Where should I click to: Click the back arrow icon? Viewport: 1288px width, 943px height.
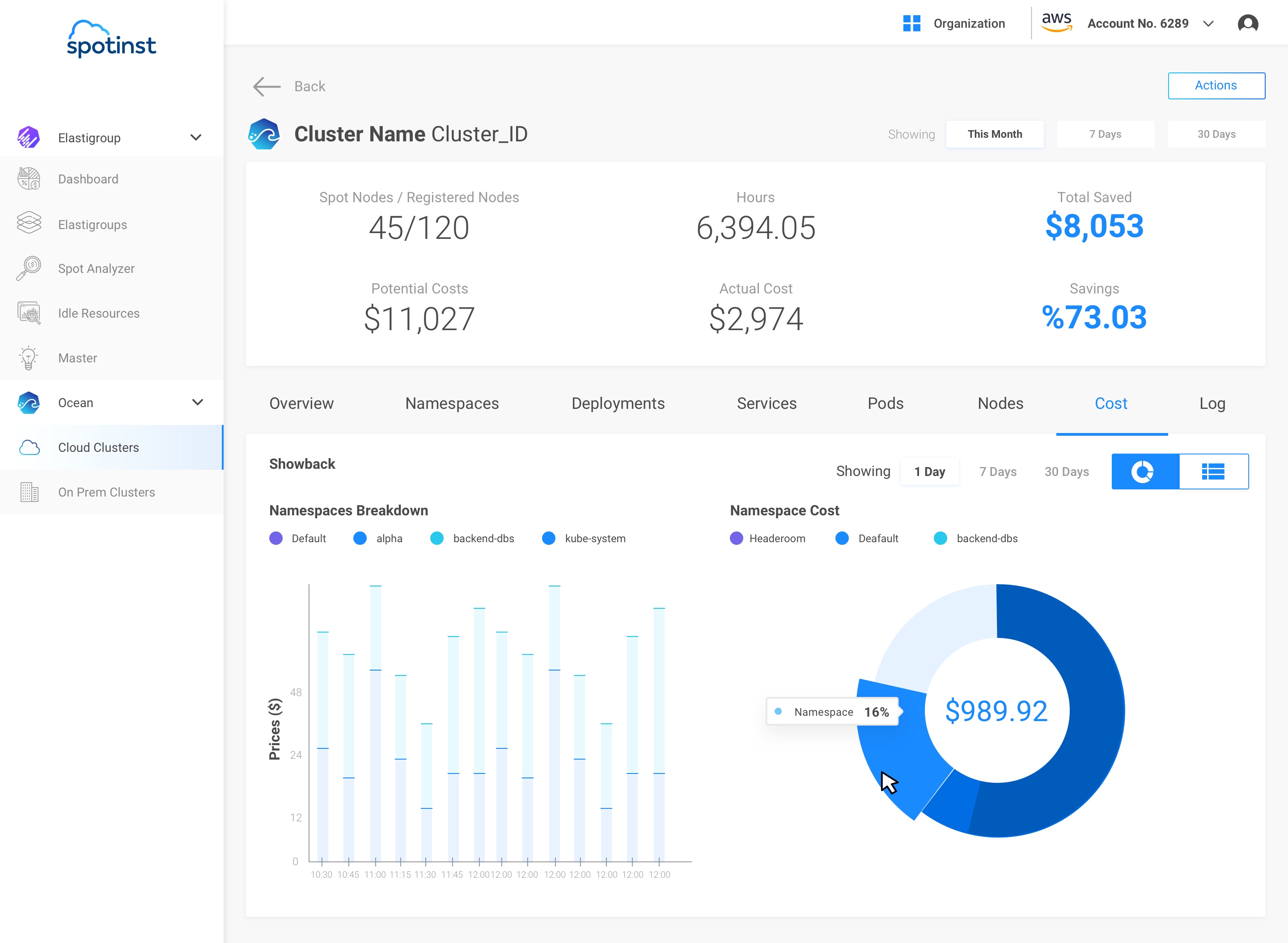point(267,86)
